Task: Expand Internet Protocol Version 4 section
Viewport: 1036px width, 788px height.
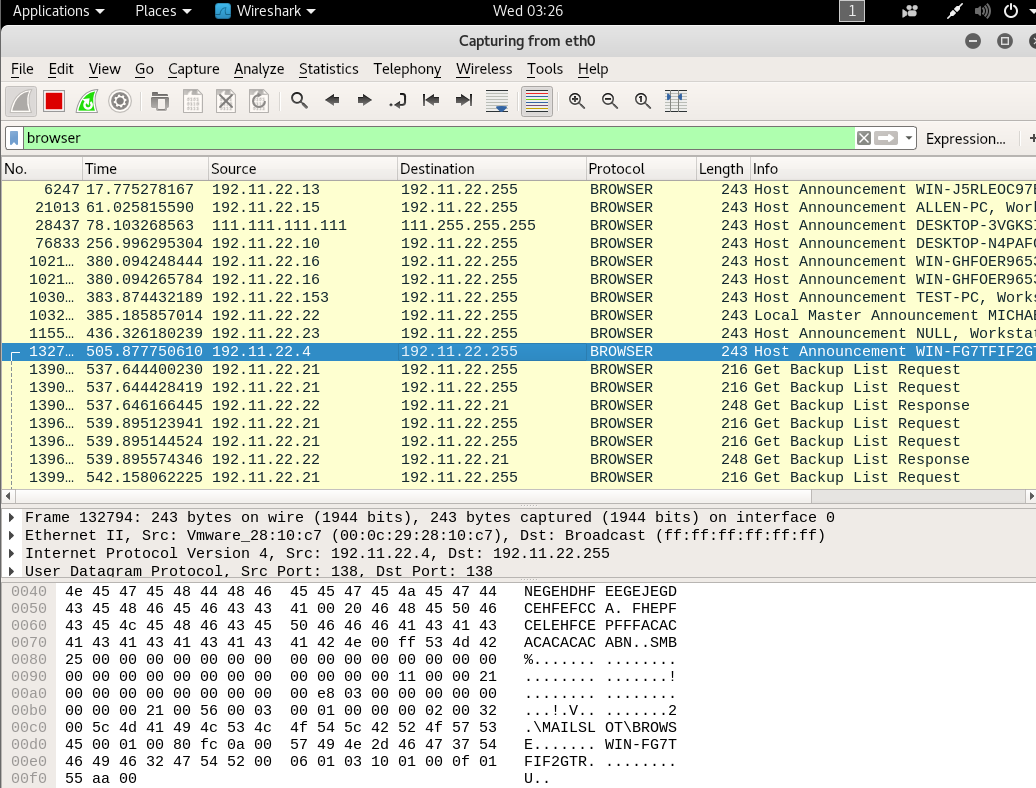Action: click(12, 554)
